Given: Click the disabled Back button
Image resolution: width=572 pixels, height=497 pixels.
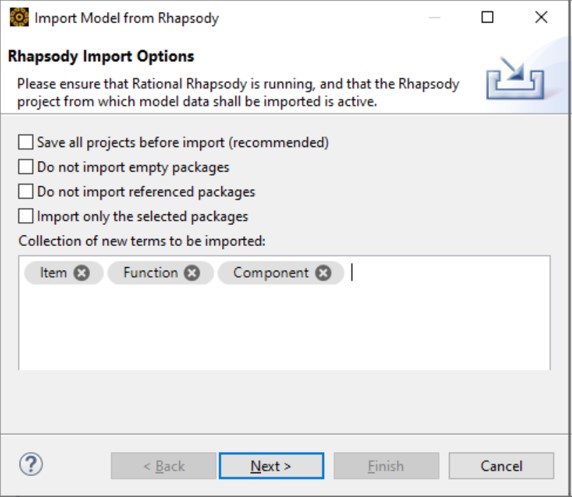Looking at the screenshot, I should click(x=164, y=466).
